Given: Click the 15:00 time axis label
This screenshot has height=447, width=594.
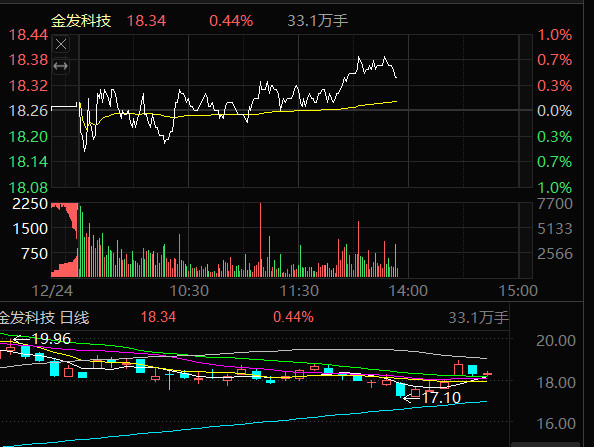Looking at the screenshot, I should (518, 291).
